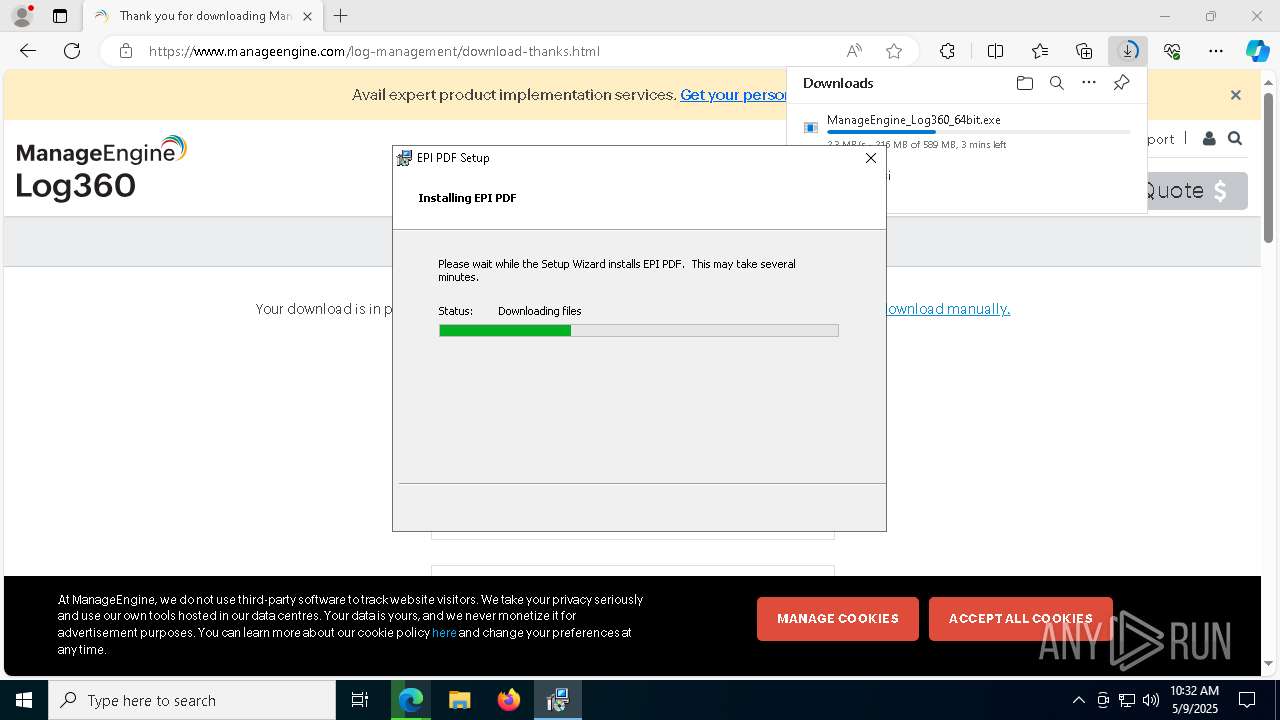Open the Copilot sidebar icon

[x=1257, y=51]
